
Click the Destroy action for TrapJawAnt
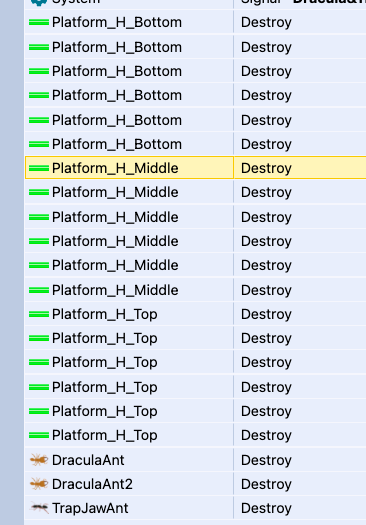click(266, 508)
